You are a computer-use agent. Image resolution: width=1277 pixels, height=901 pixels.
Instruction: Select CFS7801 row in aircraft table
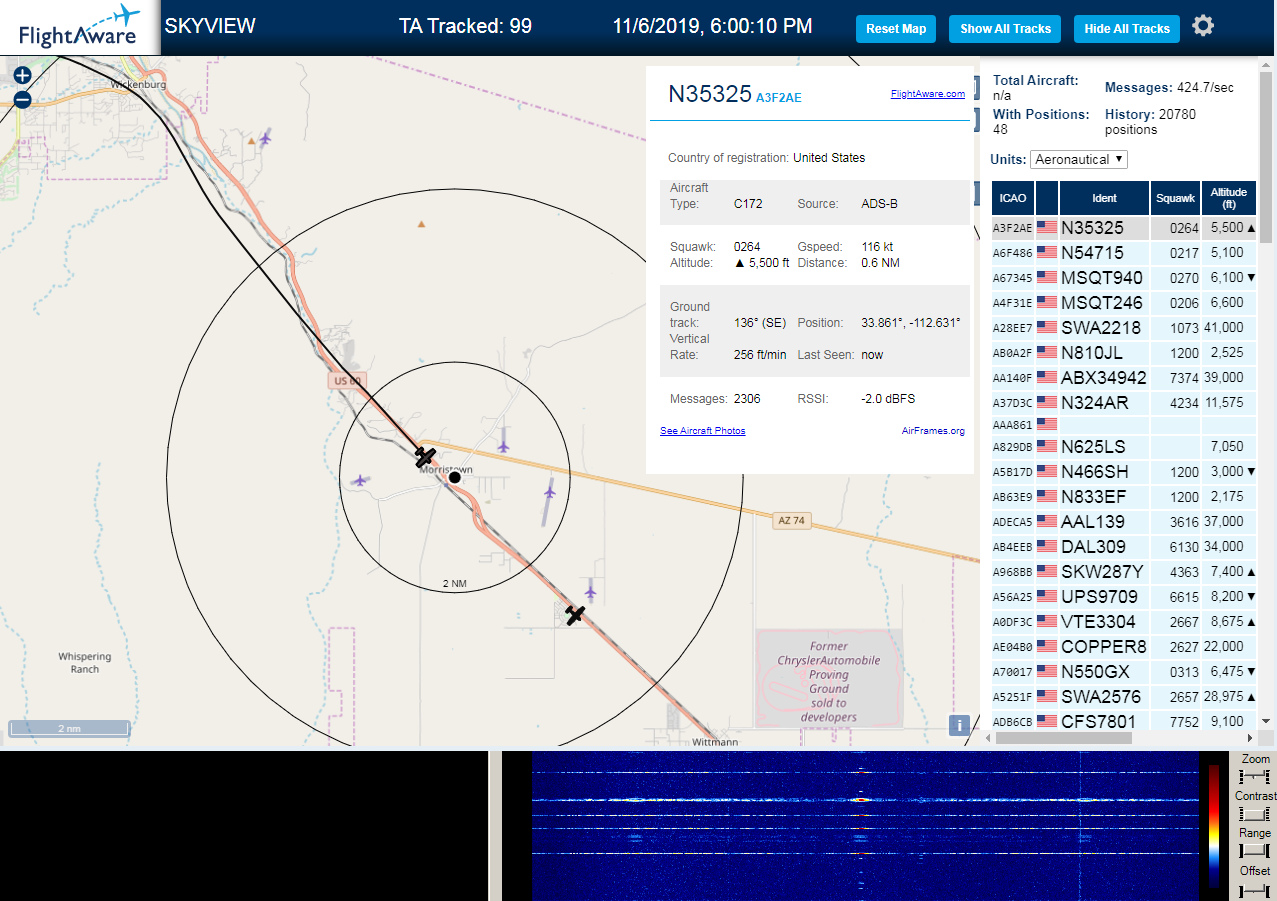click(1124, 720)
